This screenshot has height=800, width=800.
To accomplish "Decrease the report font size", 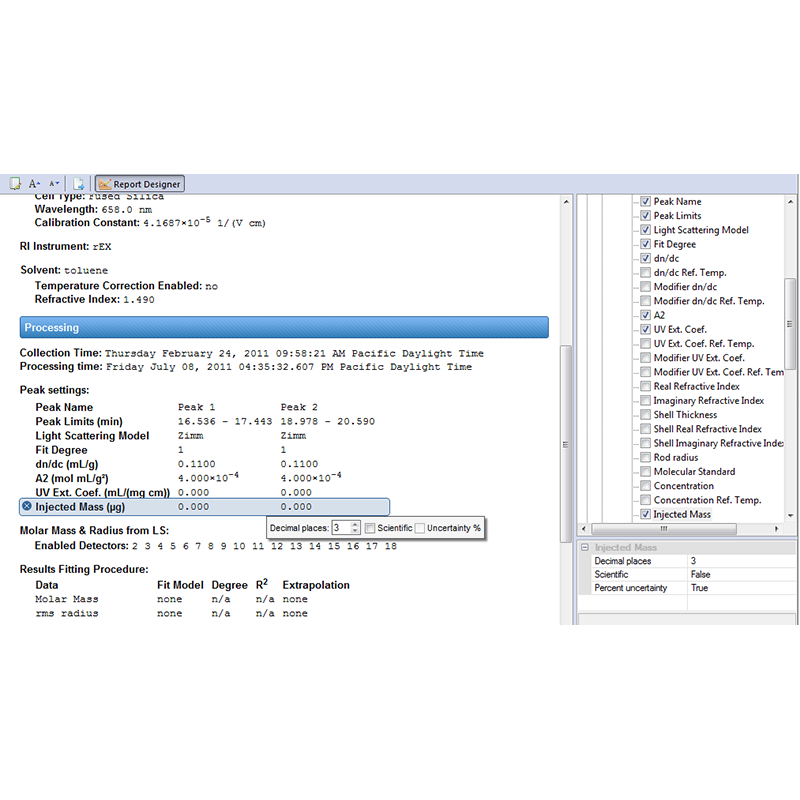I will [x=54, y=184].
